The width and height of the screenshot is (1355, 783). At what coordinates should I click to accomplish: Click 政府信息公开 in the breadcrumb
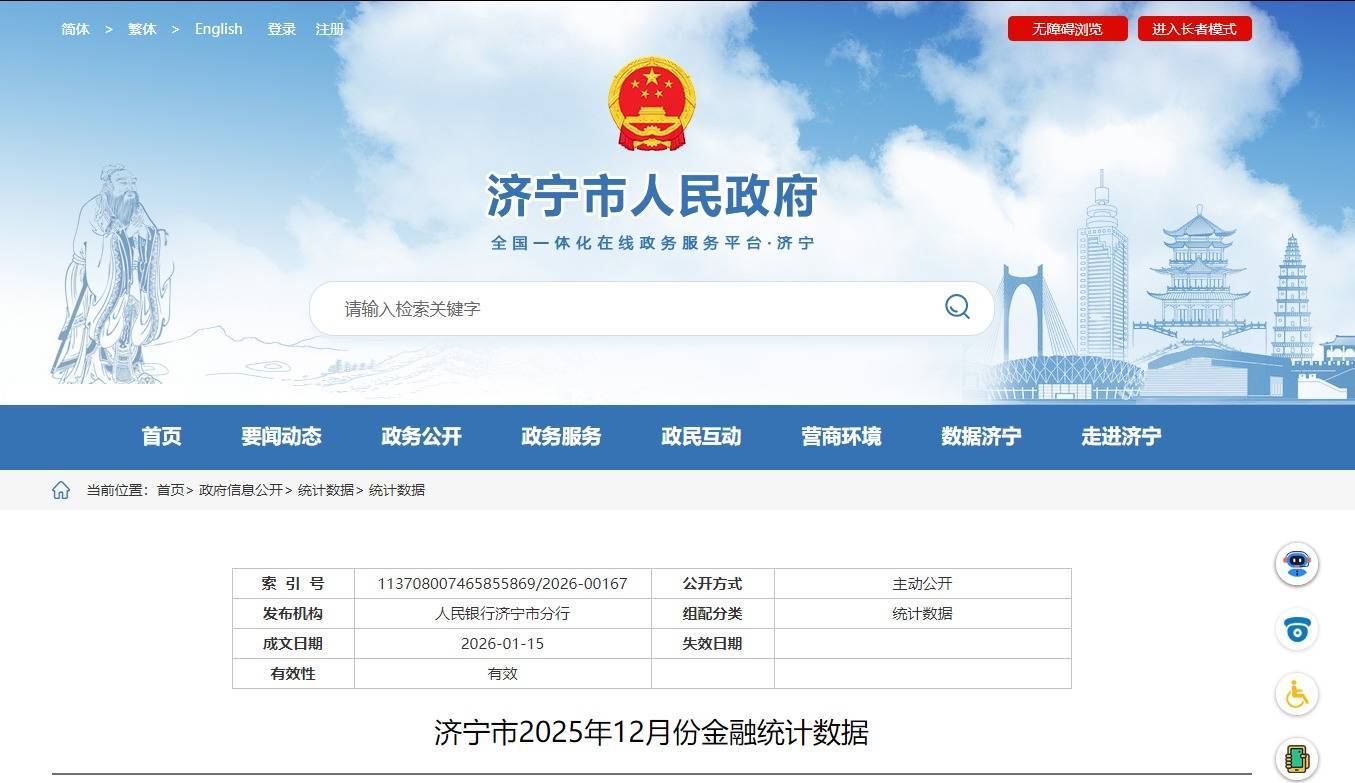click(x=241, y=490)
